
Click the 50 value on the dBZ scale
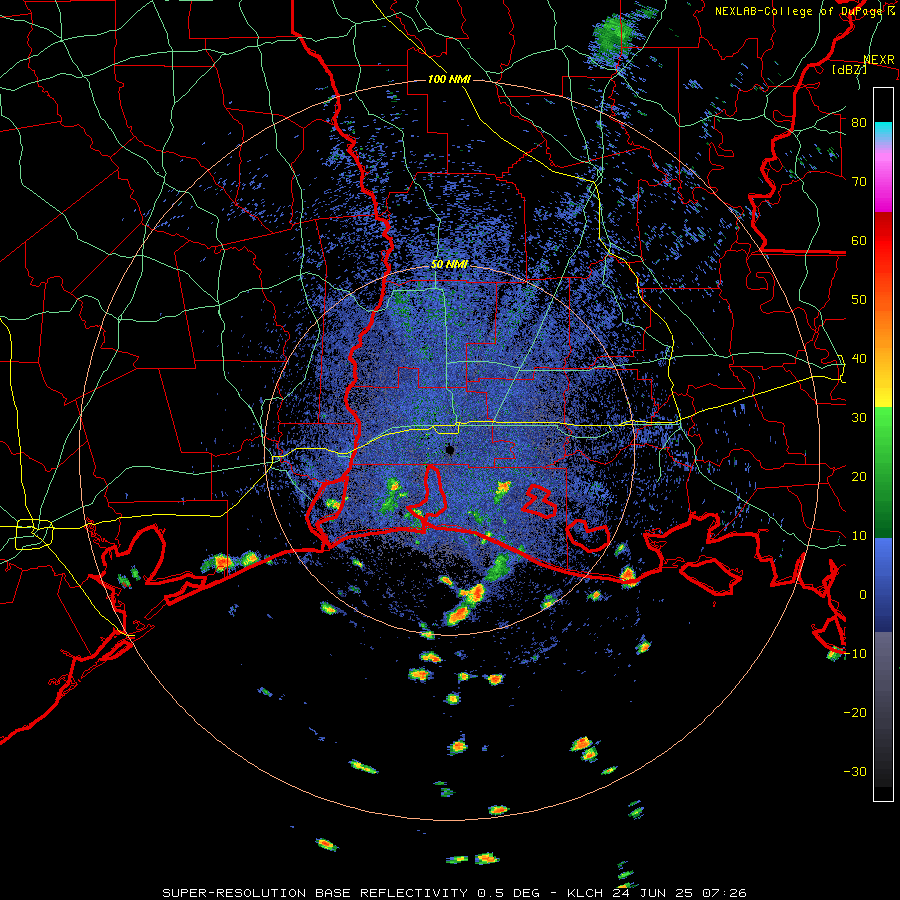point(859,300)
